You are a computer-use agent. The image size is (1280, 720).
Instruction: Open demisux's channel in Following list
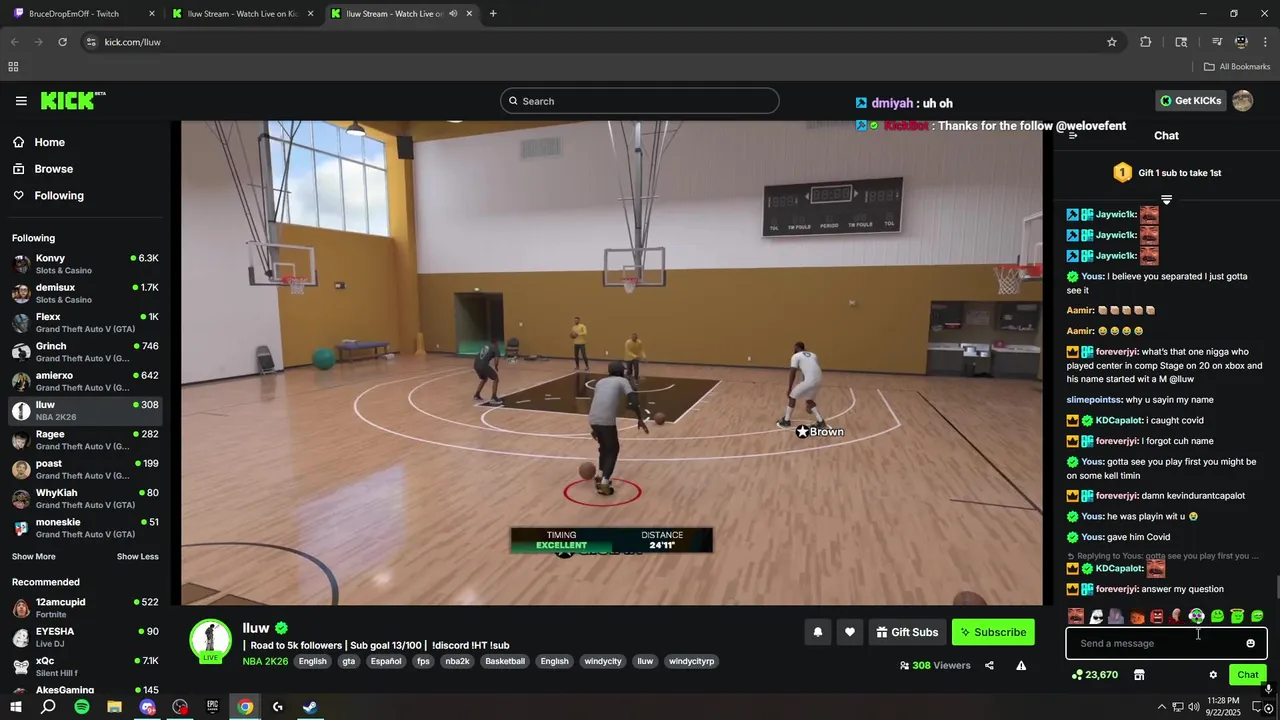tap(85, 293)
